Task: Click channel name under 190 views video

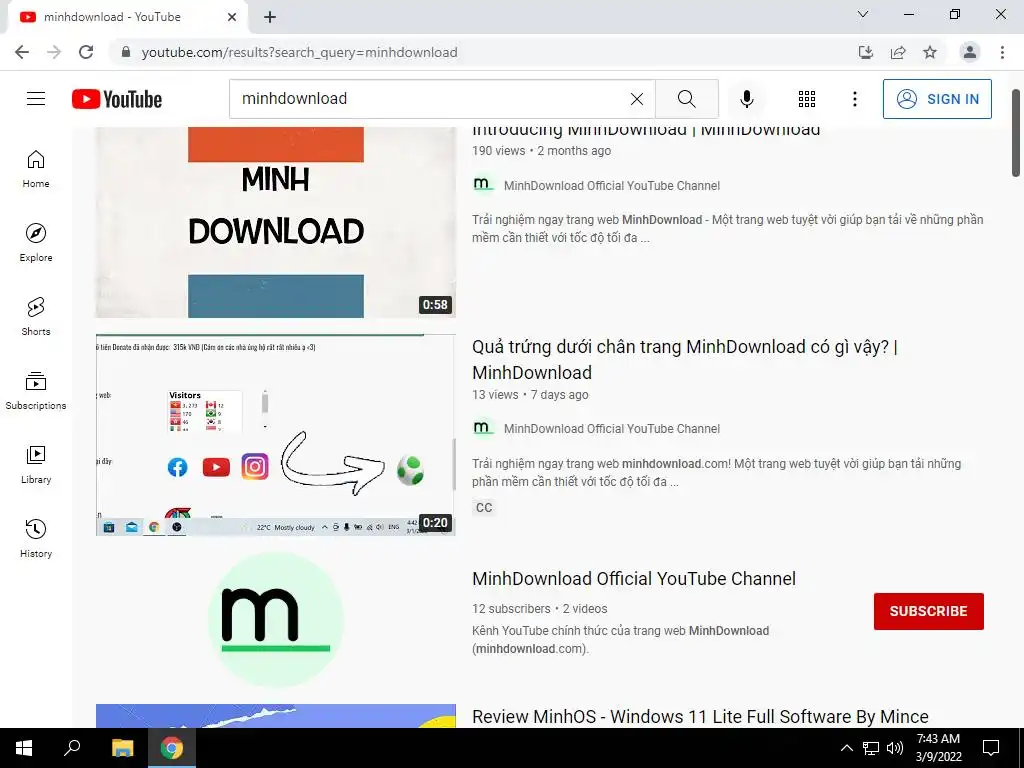Action: [x=612, y=185]
